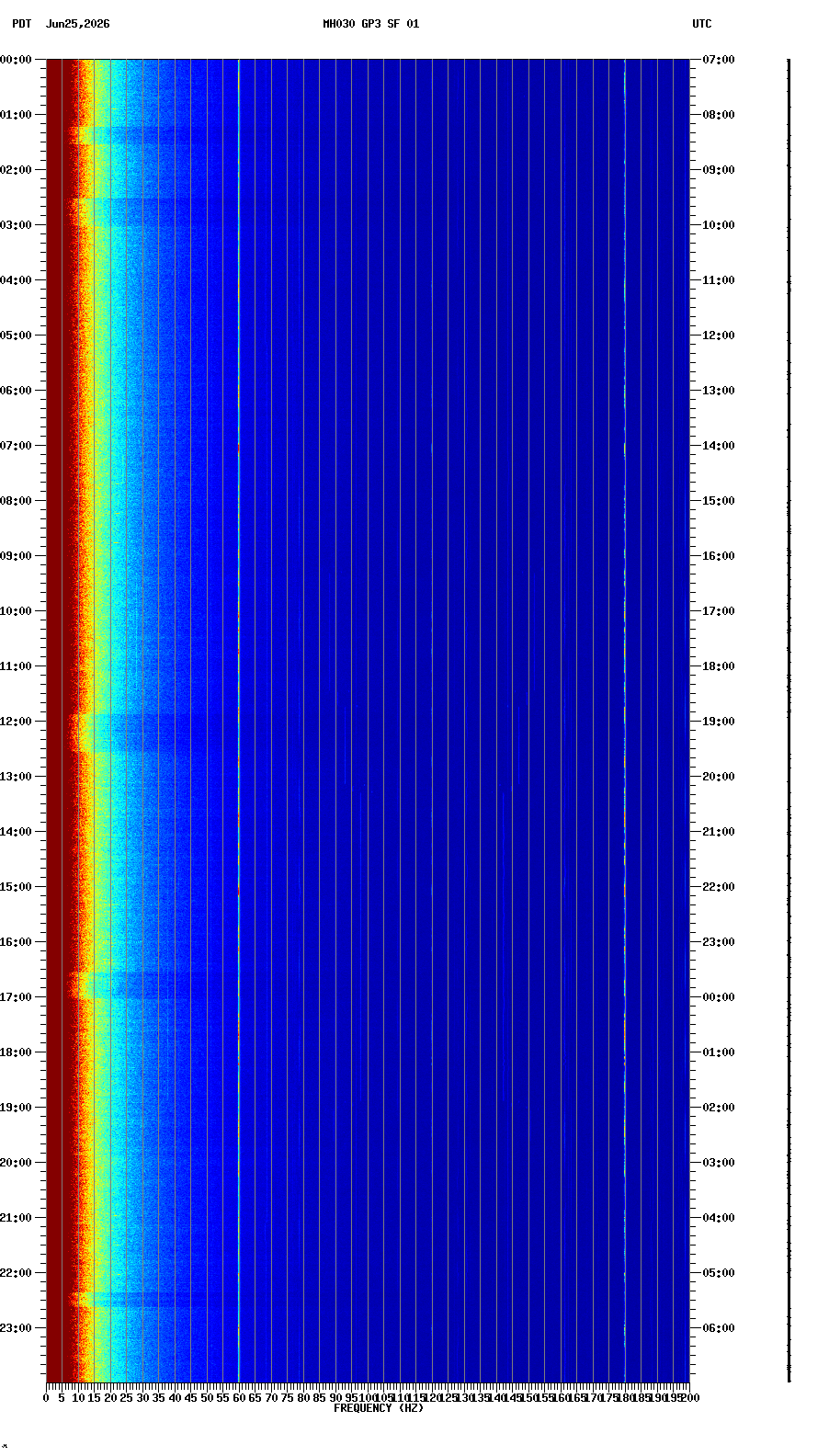
Task: Click 00:00 on the UTC axis
Action: [719, 997]
